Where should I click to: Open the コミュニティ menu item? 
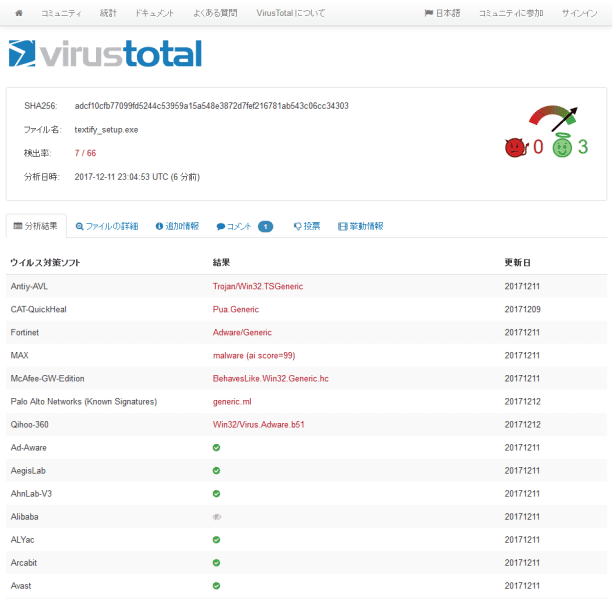click(x=61, y=13)
